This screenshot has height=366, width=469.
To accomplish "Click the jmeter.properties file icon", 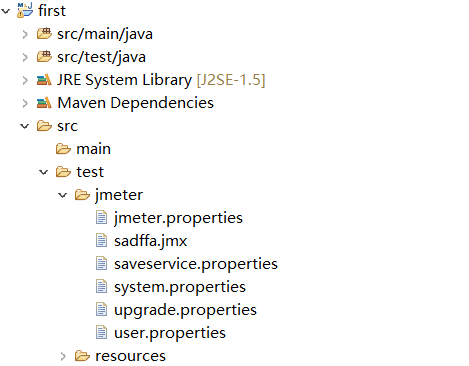I will pos(102,218).
